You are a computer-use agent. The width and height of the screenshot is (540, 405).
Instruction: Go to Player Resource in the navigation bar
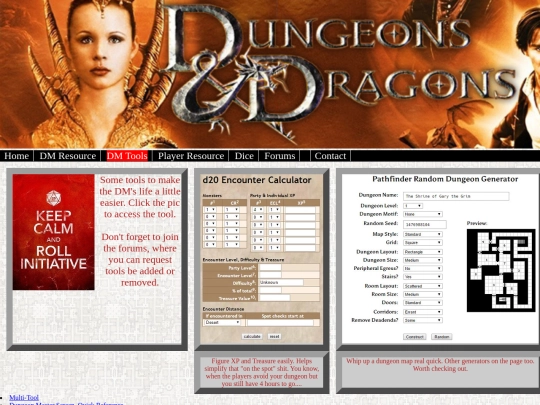click(x=191, y=156)
